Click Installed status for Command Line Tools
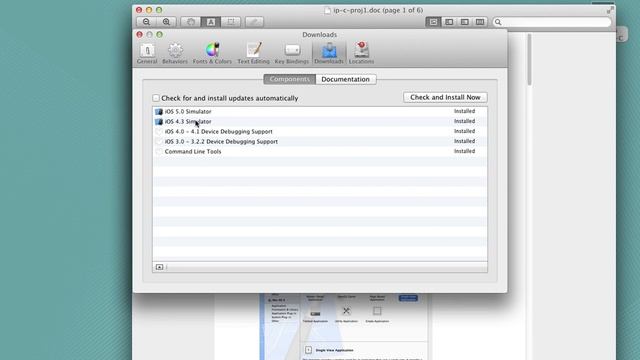The width and height of the screenshot is (640, 360). [x=464, y=151]
